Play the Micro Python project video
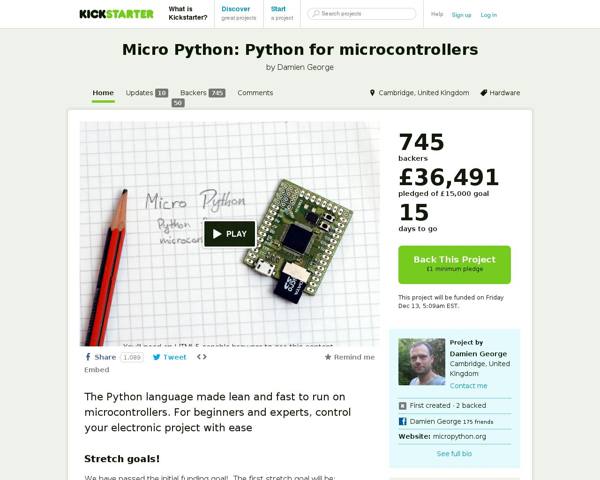This screenshot has height=480, width=600. [230, 234]
